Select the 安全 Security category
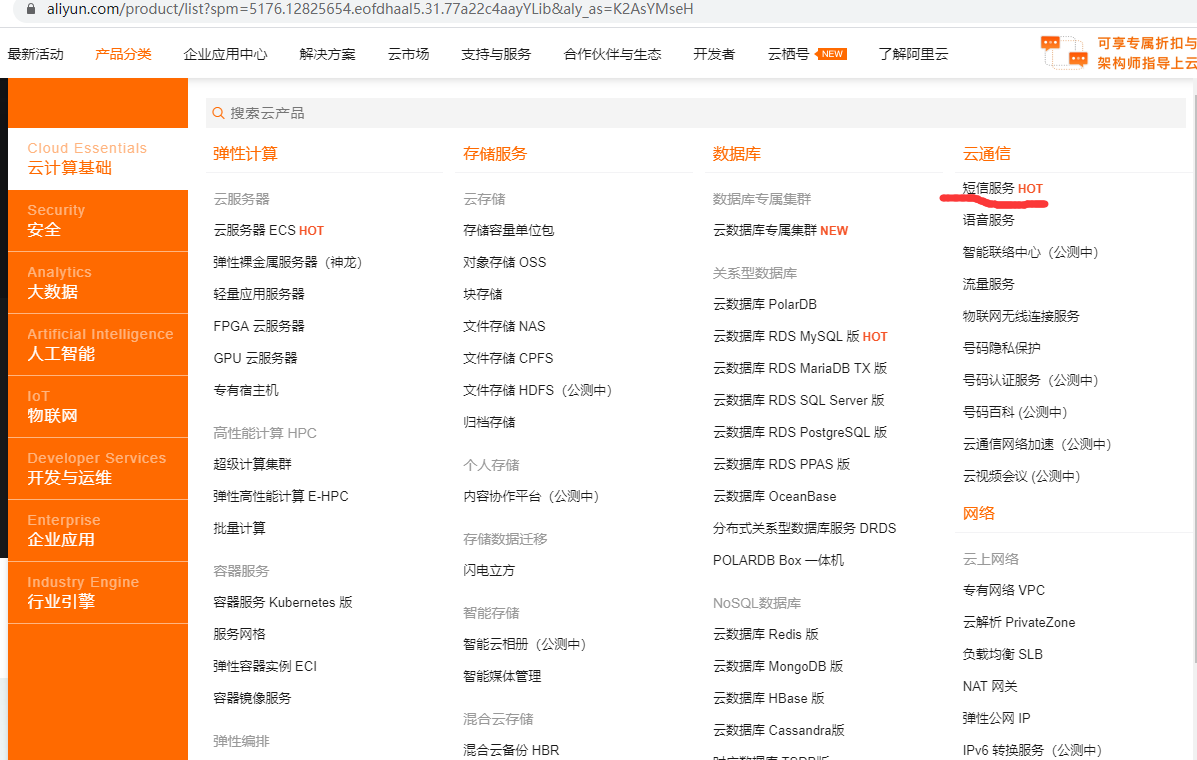The width and height of the screenshot is (1197, 760). click(98, 221)
